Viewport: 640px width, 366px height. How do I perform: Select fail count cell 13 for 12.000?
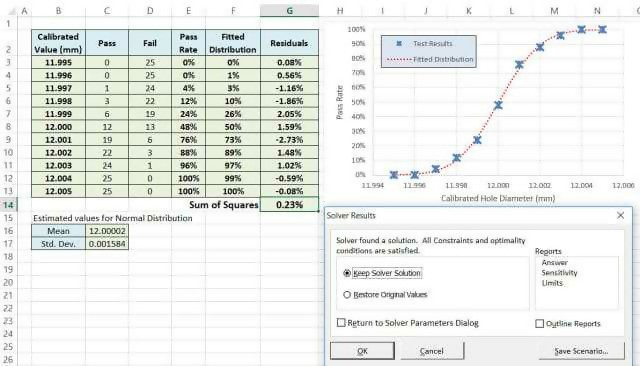(150, 127)
